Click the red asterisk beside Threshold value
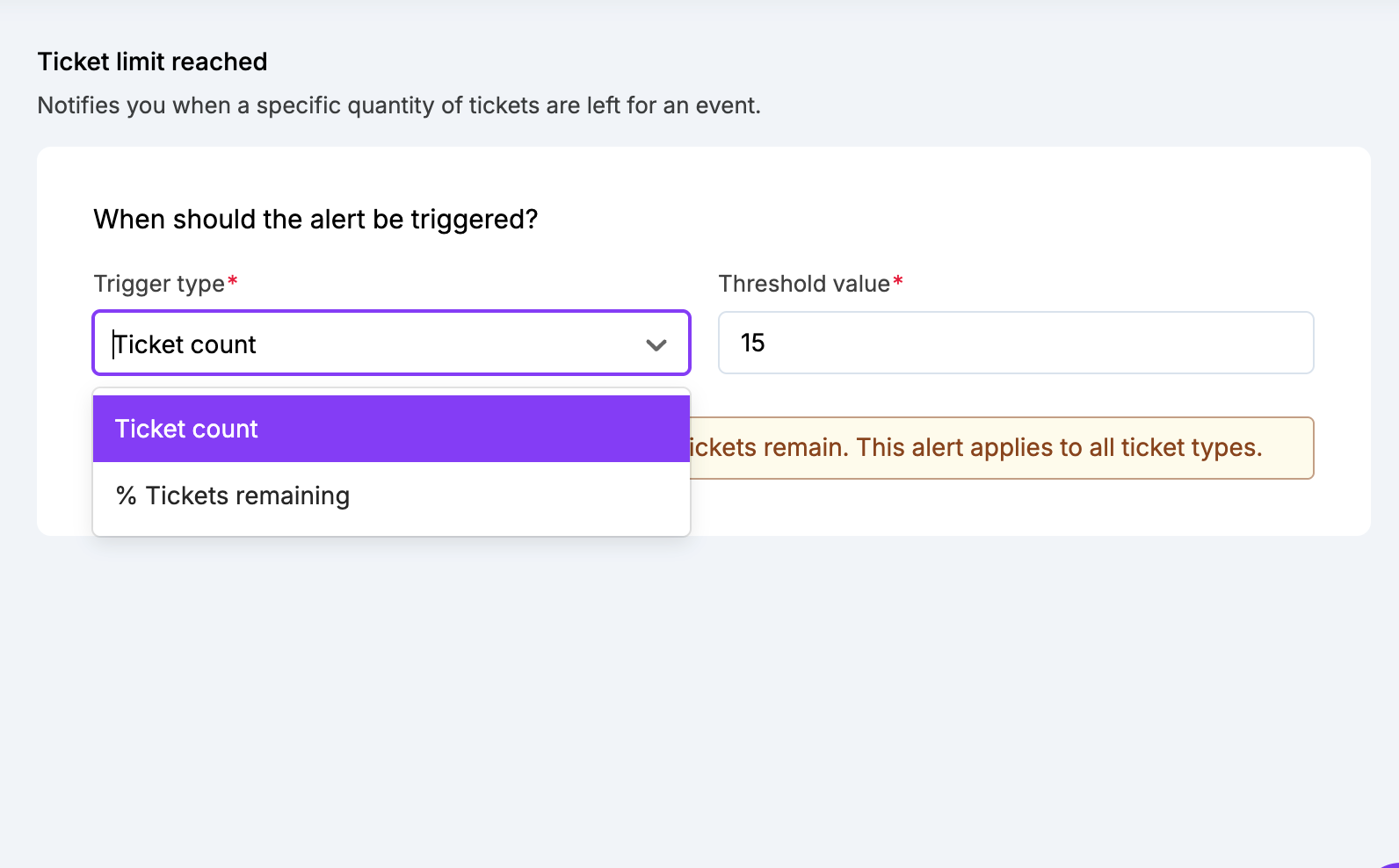This screenshot has height=868, width=1399. click(x=898, y=282)
